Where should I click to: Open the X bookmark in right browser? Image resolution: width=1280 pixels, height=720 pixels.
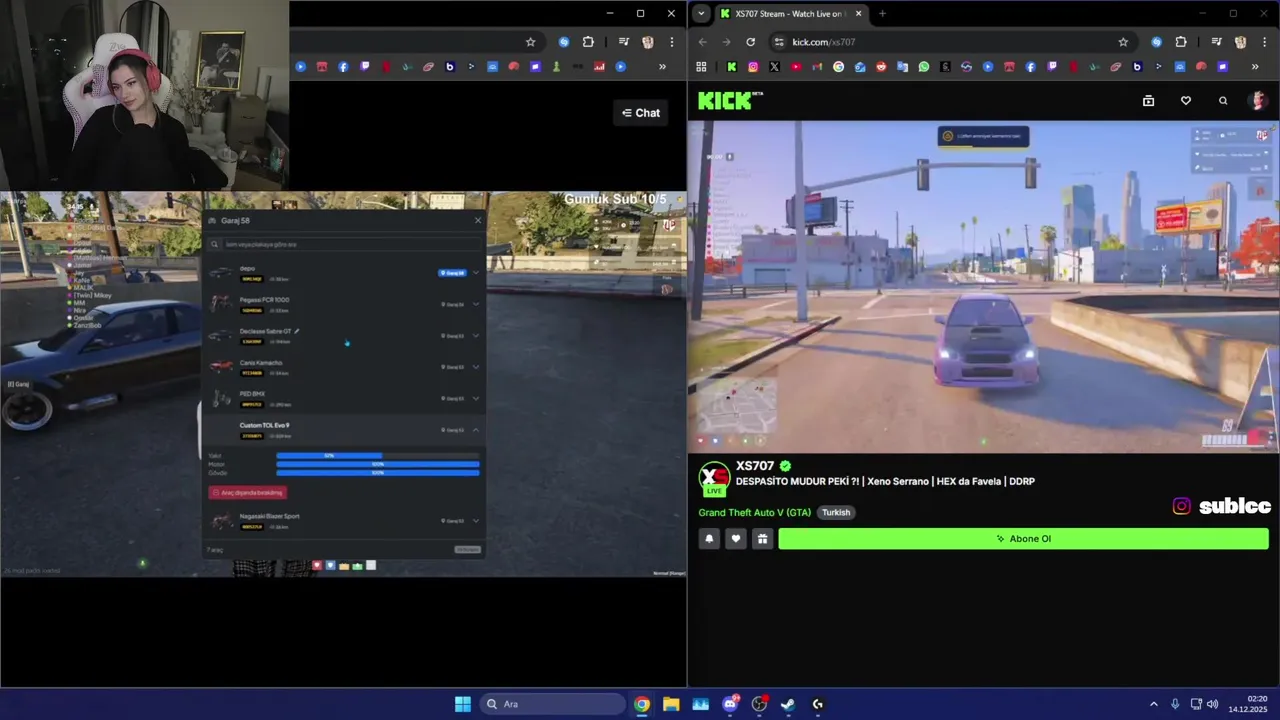775,67
